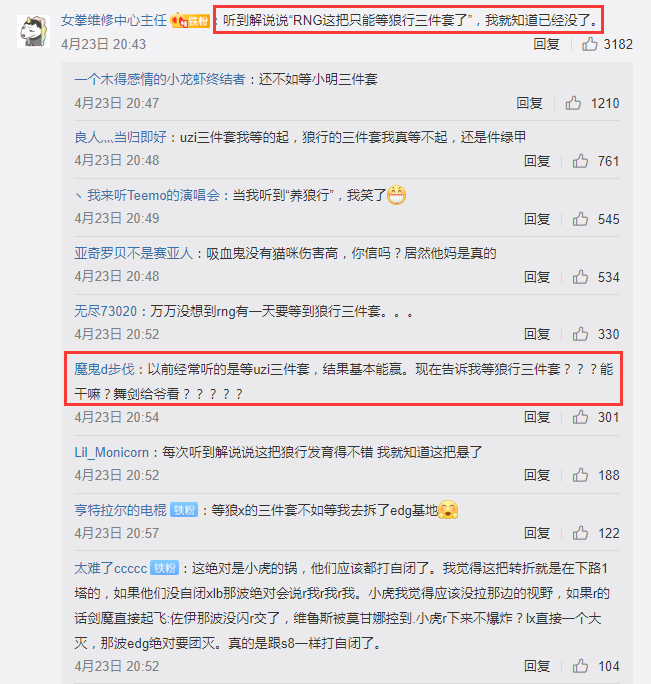Like 无尽73020's reply
Screen dimensions: 651x684
click(x=580, y=334)
